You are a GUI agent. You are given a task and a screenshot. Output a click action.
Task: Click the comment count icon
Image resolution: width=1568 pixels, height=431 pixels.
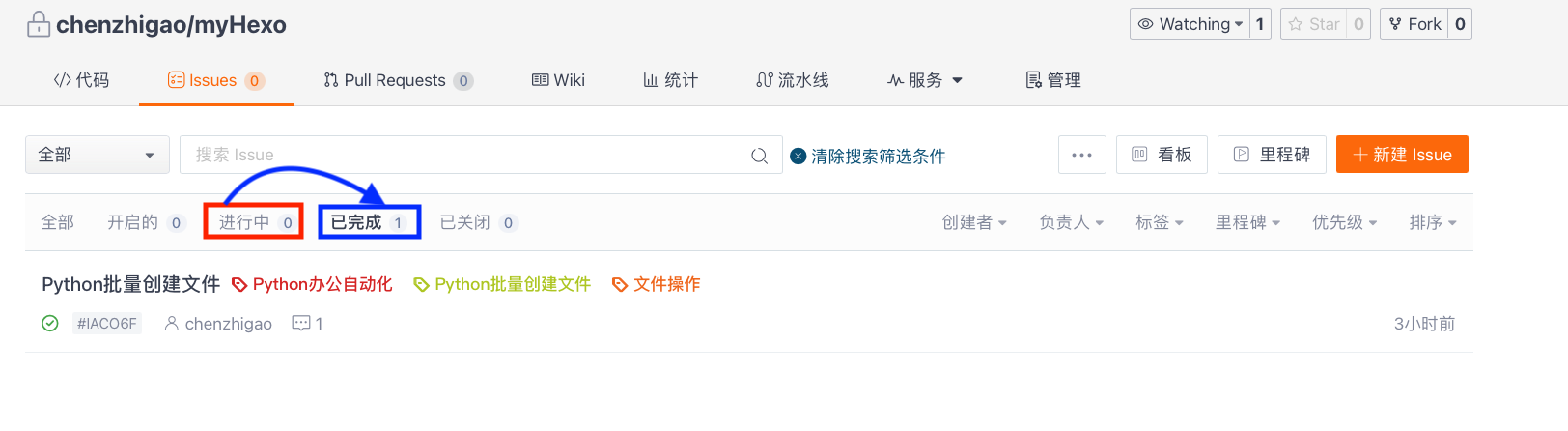[301, 323]
